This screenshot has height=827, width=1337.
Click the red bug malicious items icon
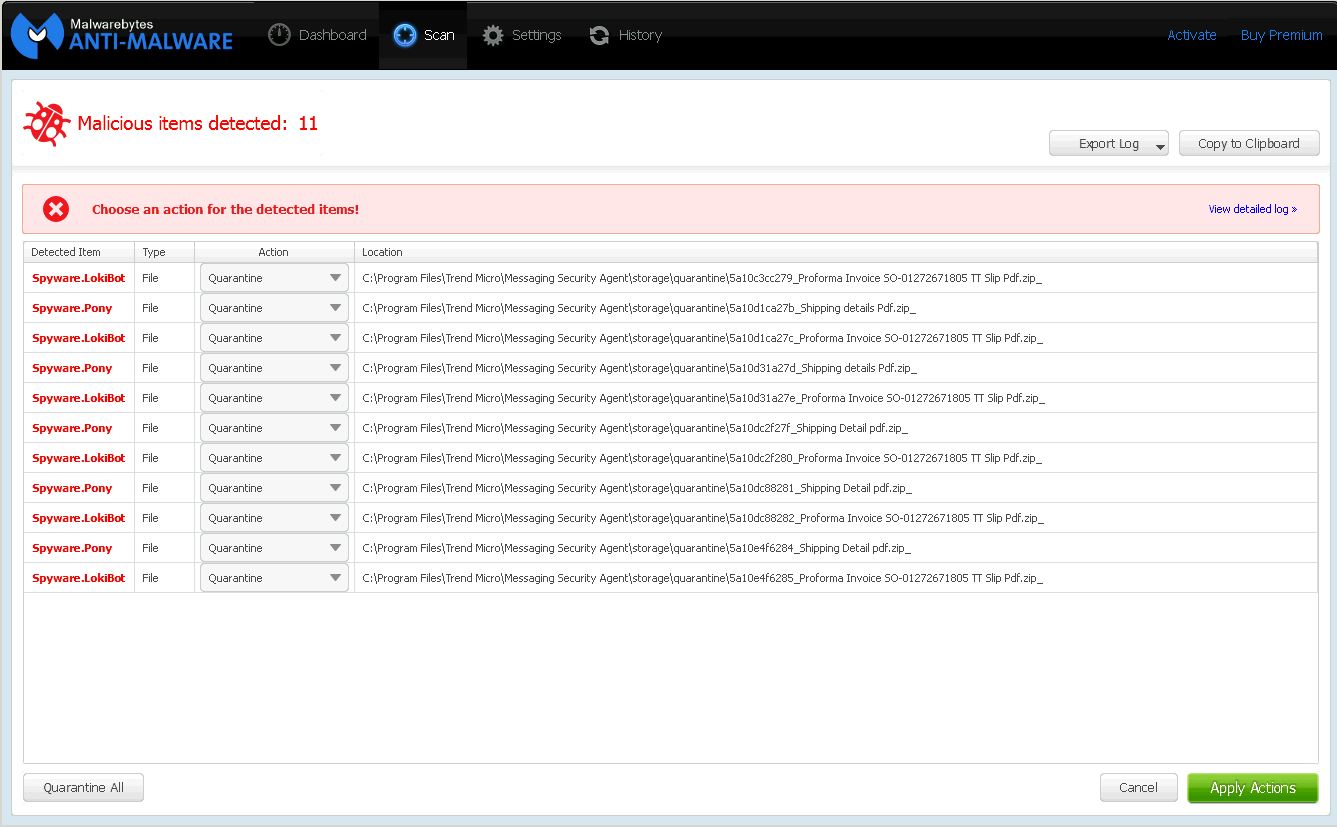(46, 124)
